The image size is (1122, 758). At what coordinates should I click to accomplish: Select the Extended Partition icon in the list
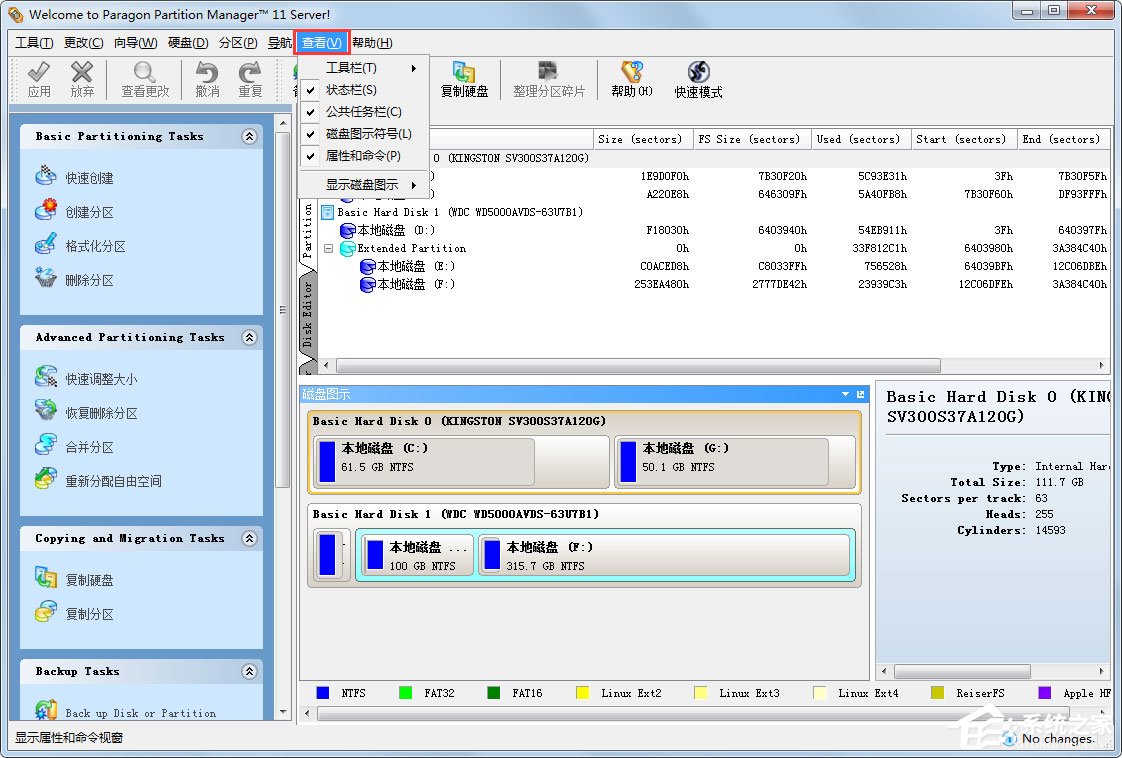click(x=348, y=248)
